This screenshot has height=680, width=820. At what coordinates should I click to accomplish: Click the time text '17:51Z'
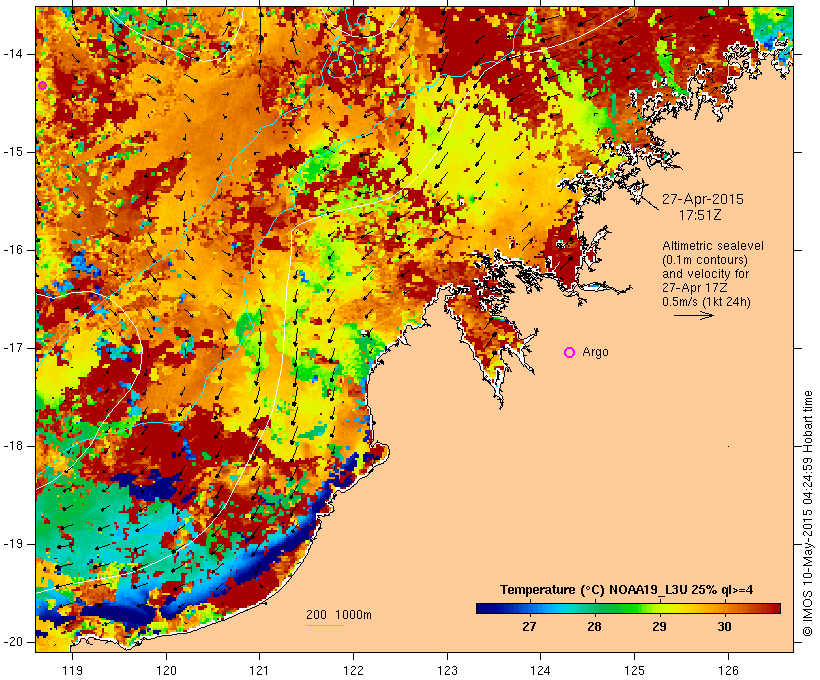pos(700,215)
